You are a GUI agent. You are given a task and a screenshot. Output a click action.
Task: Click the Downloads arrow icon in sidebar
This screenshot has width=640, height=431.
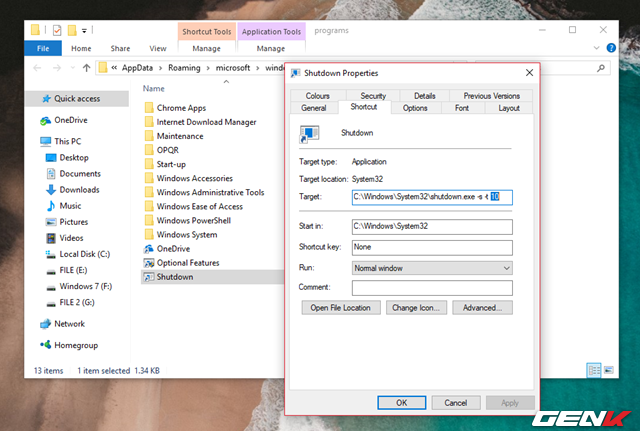[x=51, y=190]
